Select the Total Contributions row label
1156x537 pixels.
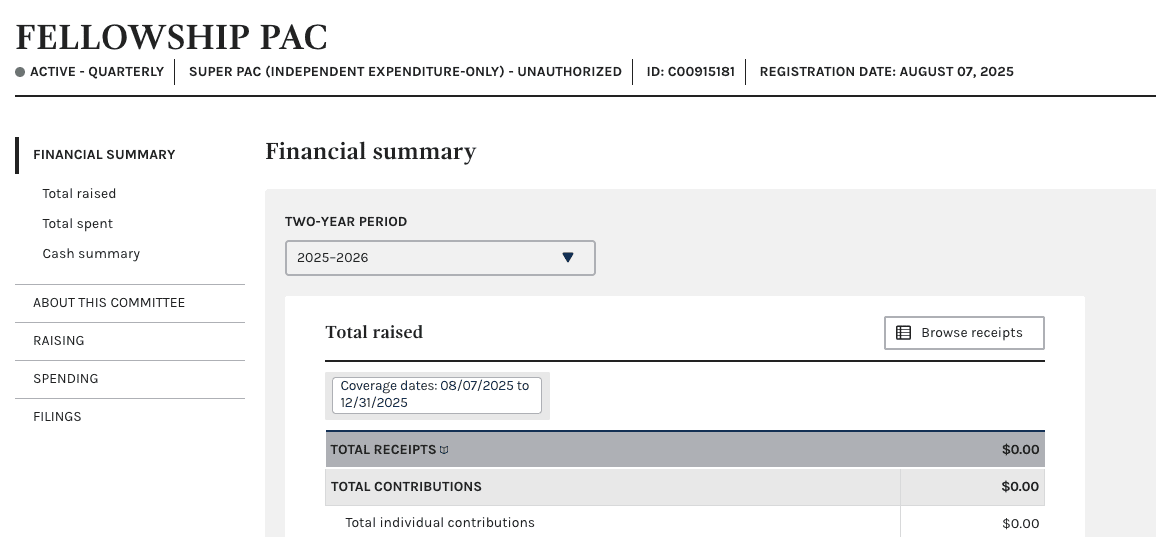tap(406, 487)
